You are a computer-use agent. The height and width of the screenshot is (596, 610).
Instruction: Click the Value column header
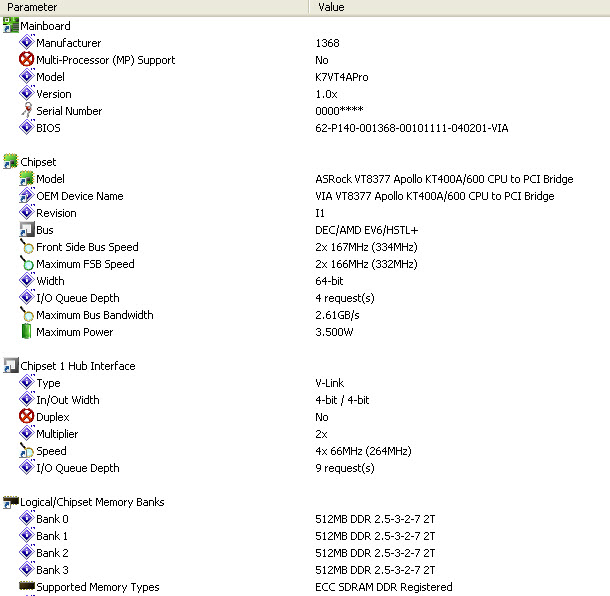click(460, 7)
